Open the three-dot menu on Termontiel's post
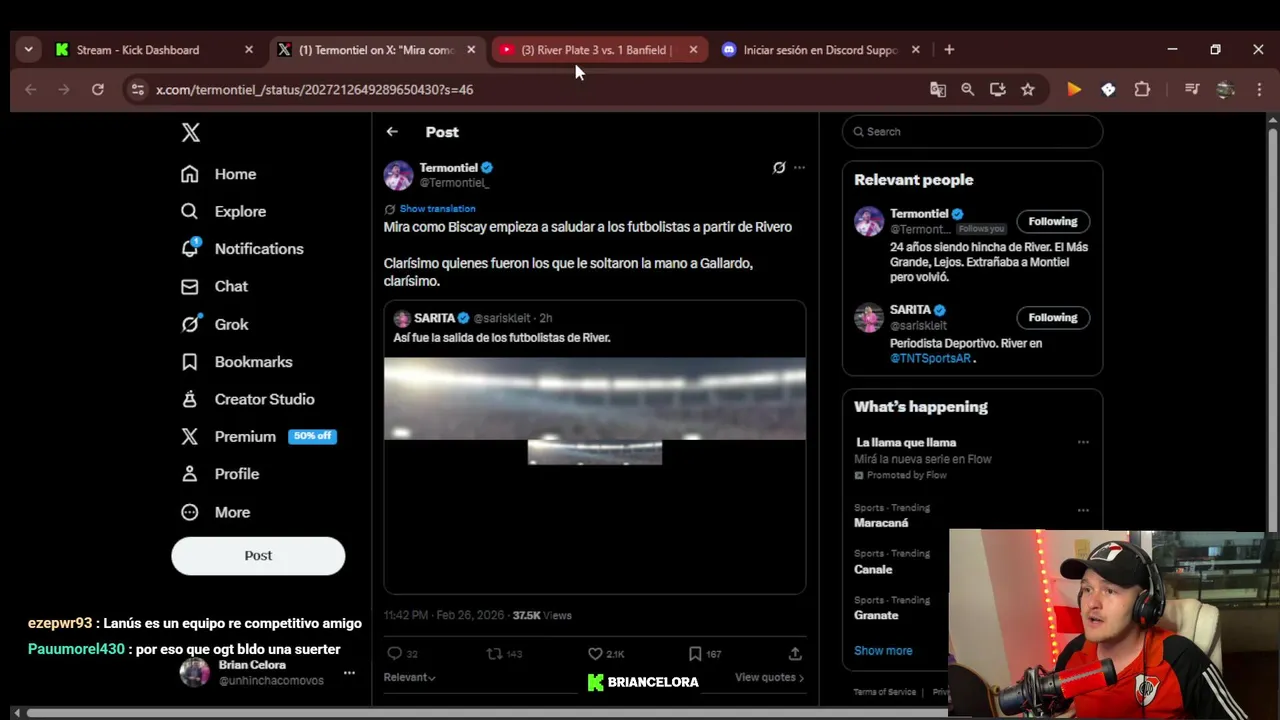Screen dimensions: 1280x720 tap(799, 167)
